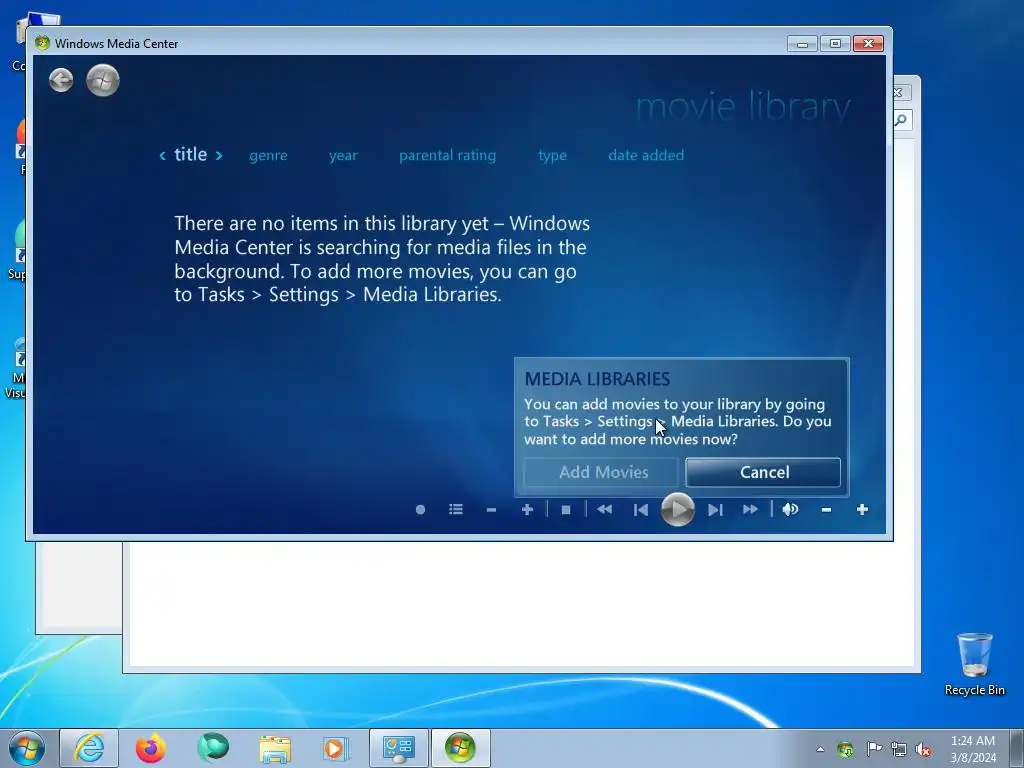
Task: Click the play button
Action: [677, 509]
